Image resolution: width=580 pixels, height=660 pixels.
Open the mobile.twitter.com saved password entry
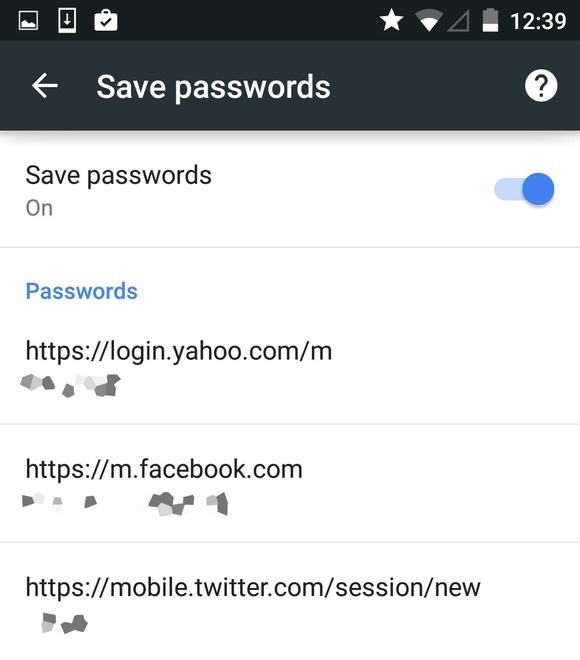coord(290,602)
